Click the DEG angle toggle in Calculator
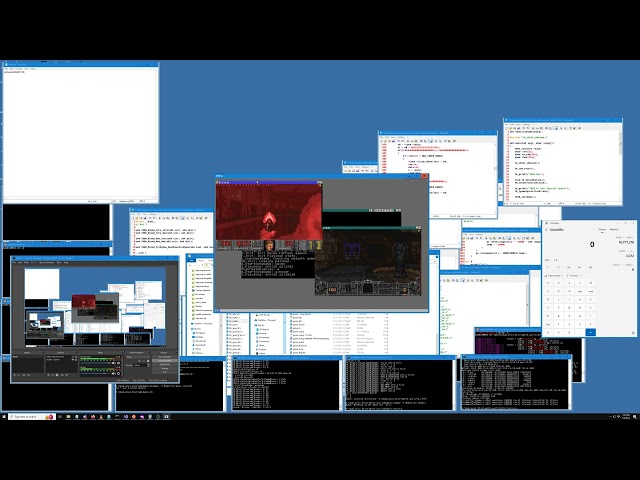Image resolution: width=640 pixels, height=480 pixels. [x=547, y=260]
